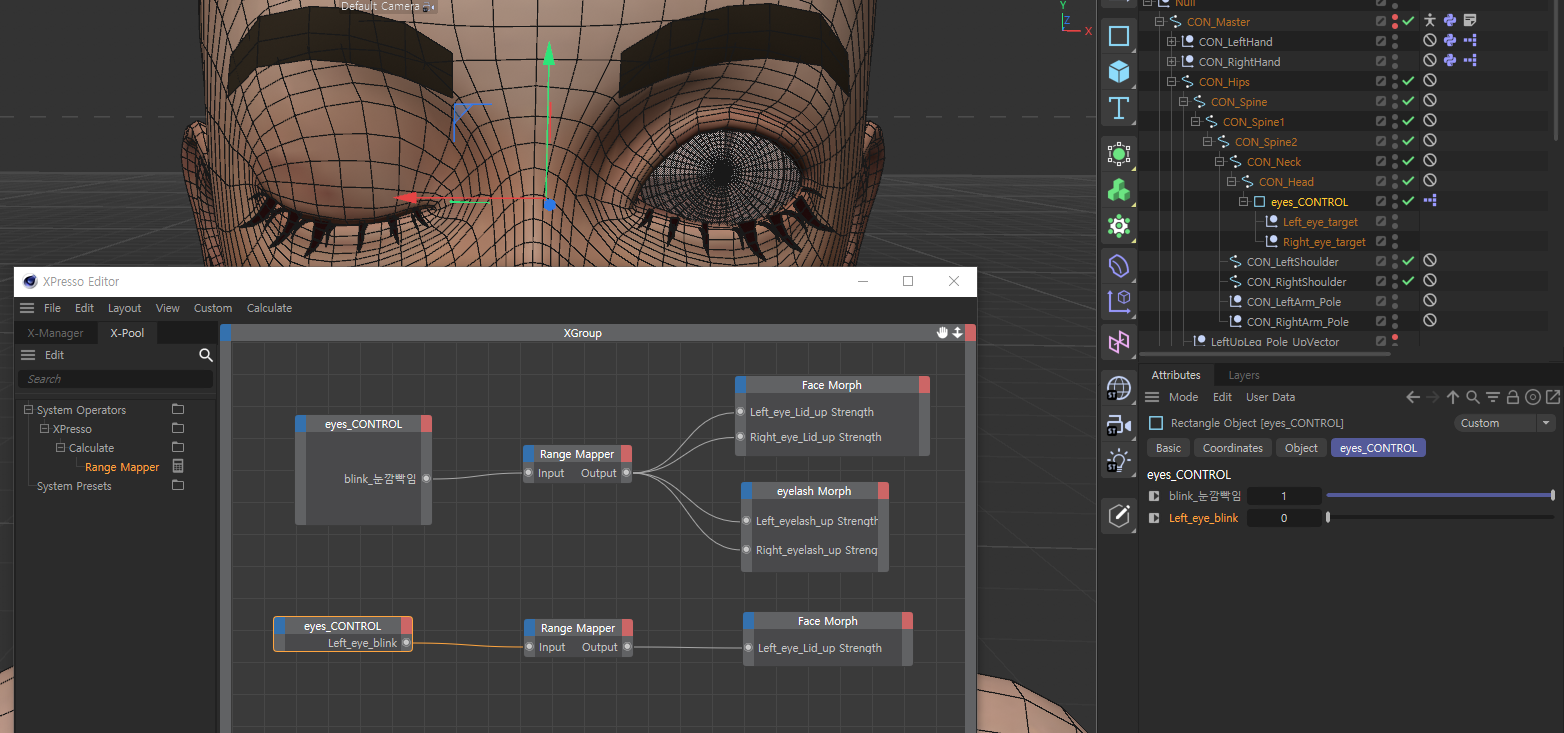Viewport: 1564px width, 733px height.
Task: Collapse eyes_CONTROL tree node
Action: pos(1244,201)
